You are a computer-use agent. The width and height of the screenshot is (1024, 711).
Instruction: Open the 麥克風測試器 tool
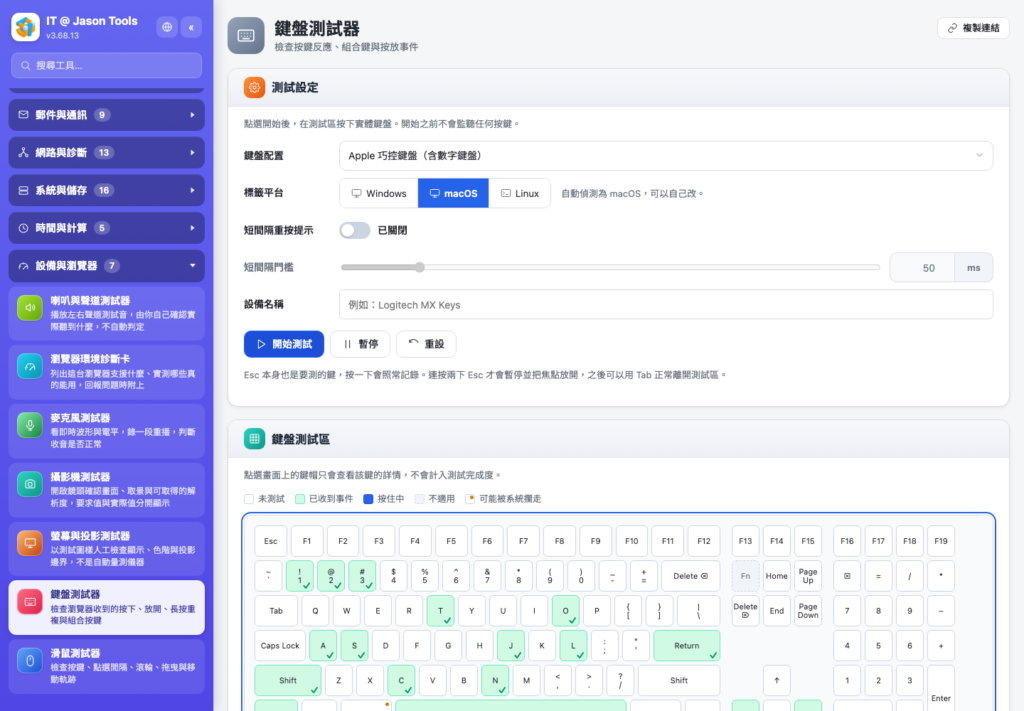(x=106, y=431)
